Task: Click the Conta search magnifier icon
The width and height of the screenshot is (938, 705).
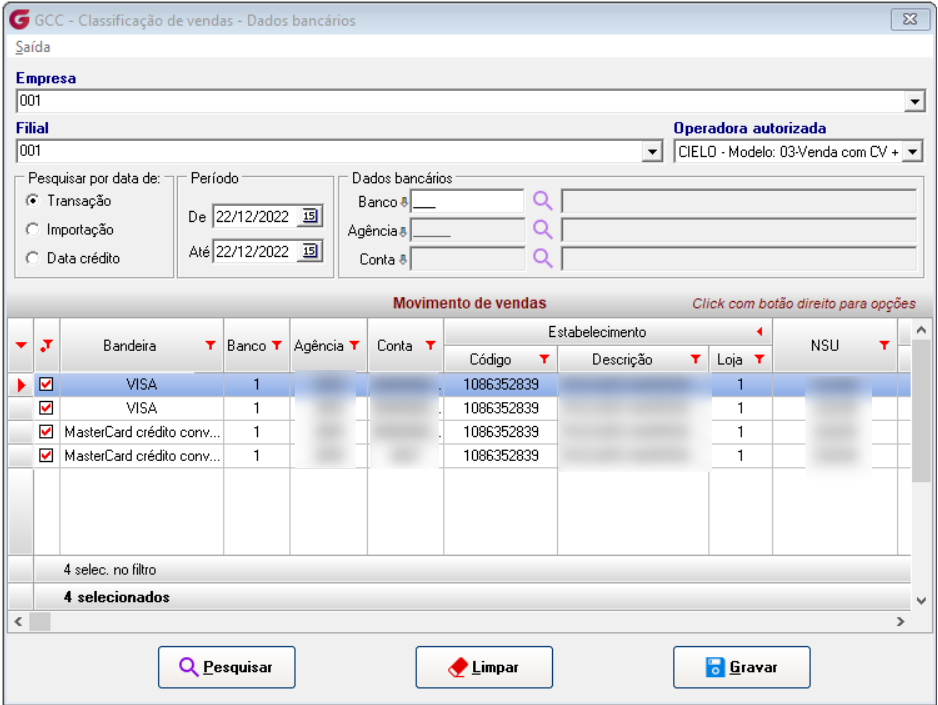Action: [542, 258]
